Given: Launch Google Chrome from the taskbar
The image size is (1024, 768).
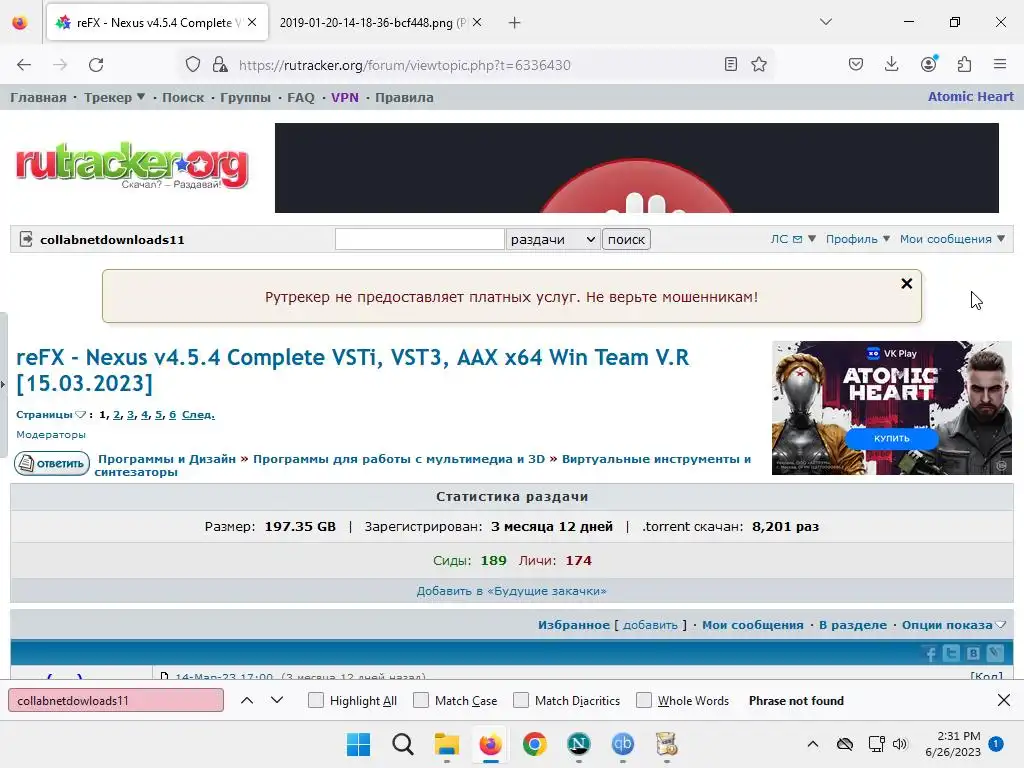Looking at the screenshot, I should 535,744.
